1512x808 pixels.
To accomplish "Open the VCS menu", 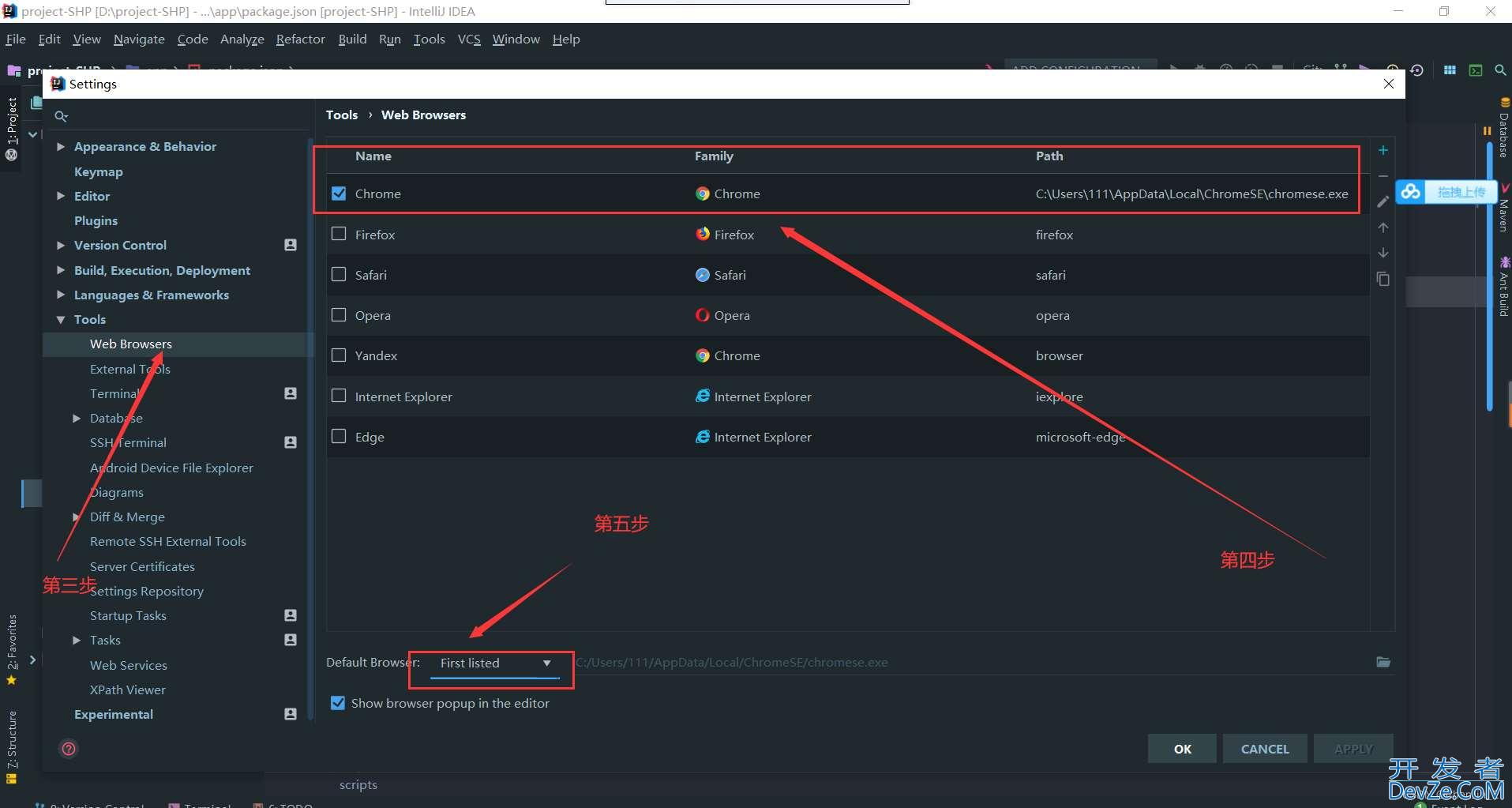I will [x=469, y=39].
